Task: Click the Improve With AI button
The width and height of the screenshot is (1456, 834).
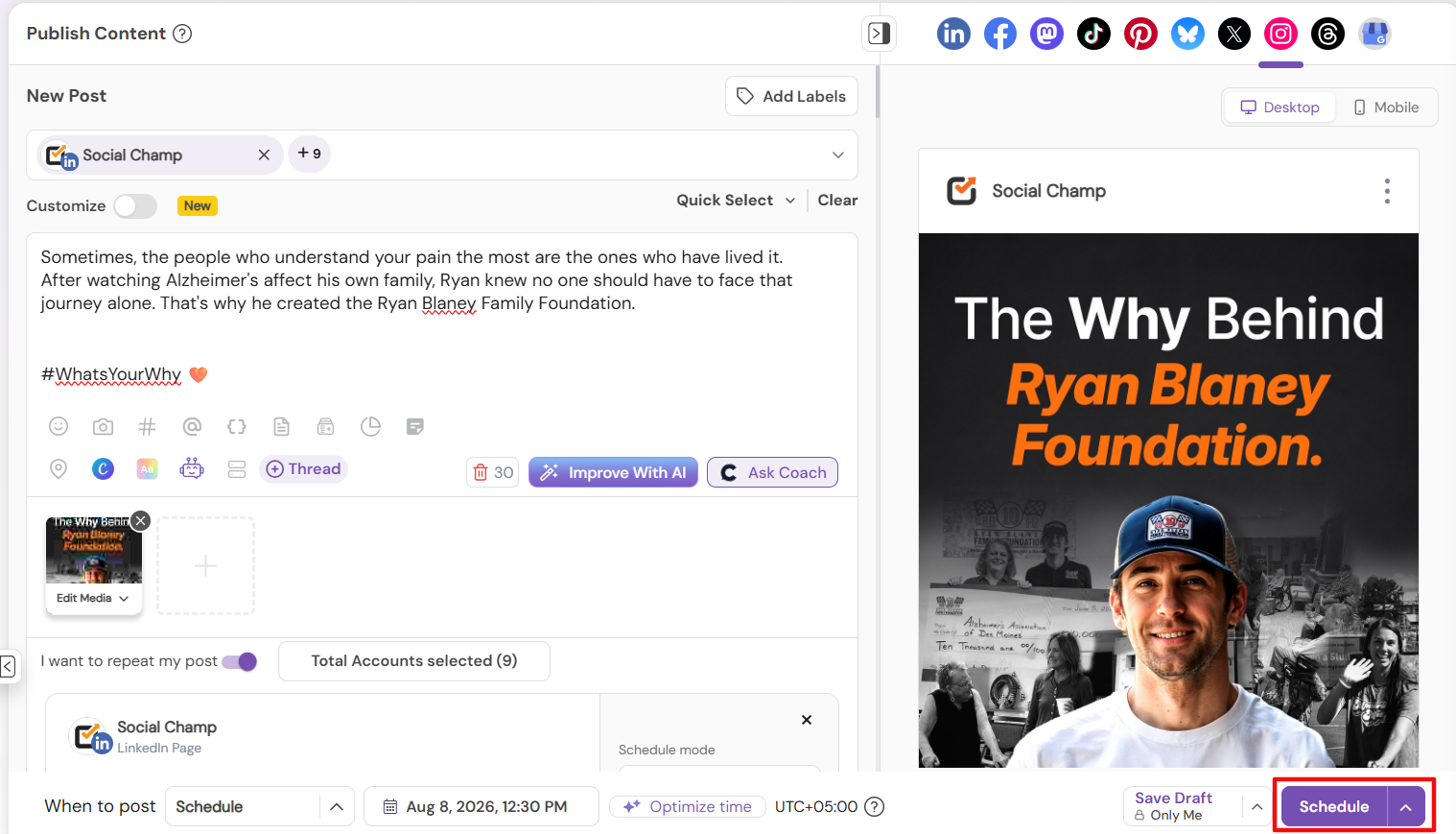Action: coord(614,472)
